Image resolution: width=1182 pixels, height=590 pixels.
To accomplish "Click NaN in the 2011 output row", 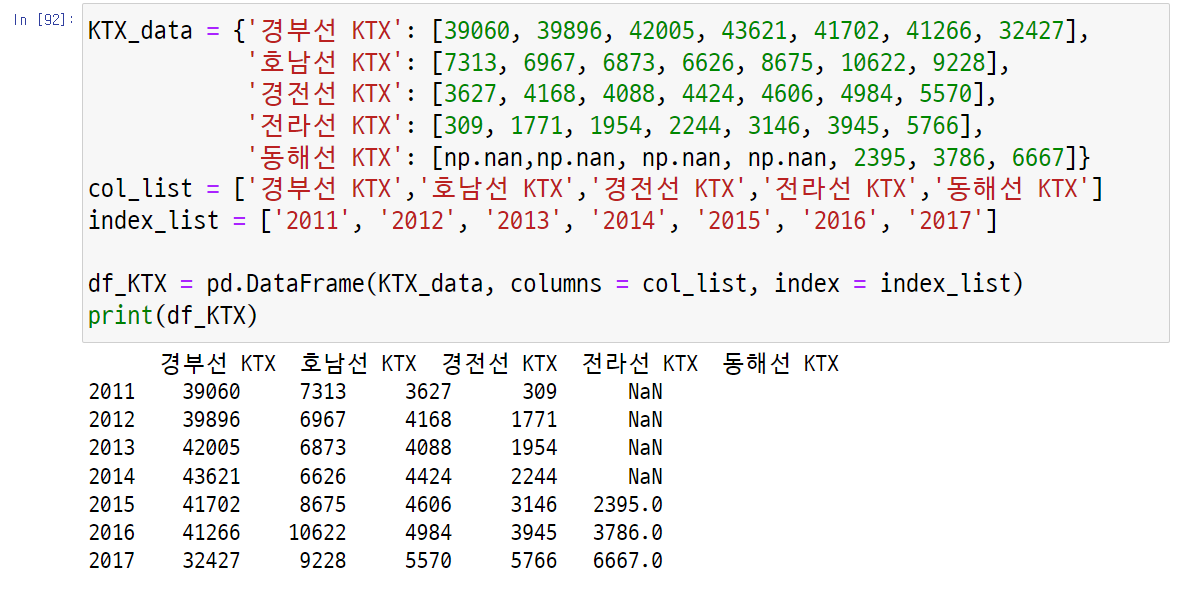I will [645, 392].
